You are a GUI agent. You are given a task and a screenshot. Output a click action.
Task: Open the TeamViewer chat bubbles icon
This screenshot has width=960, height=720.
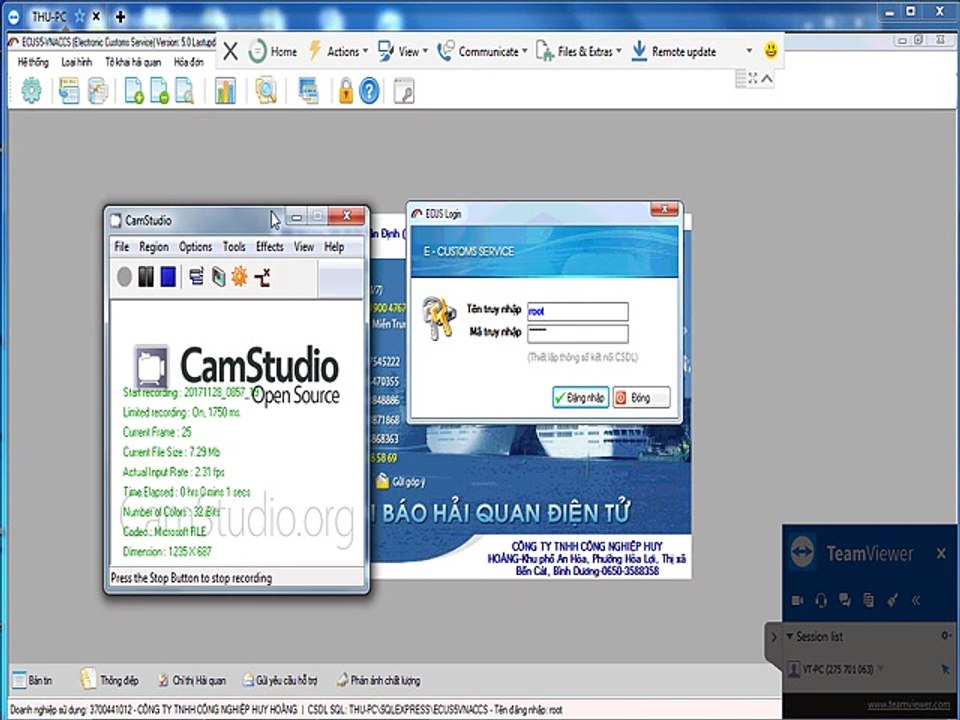(x=845, y=600)
